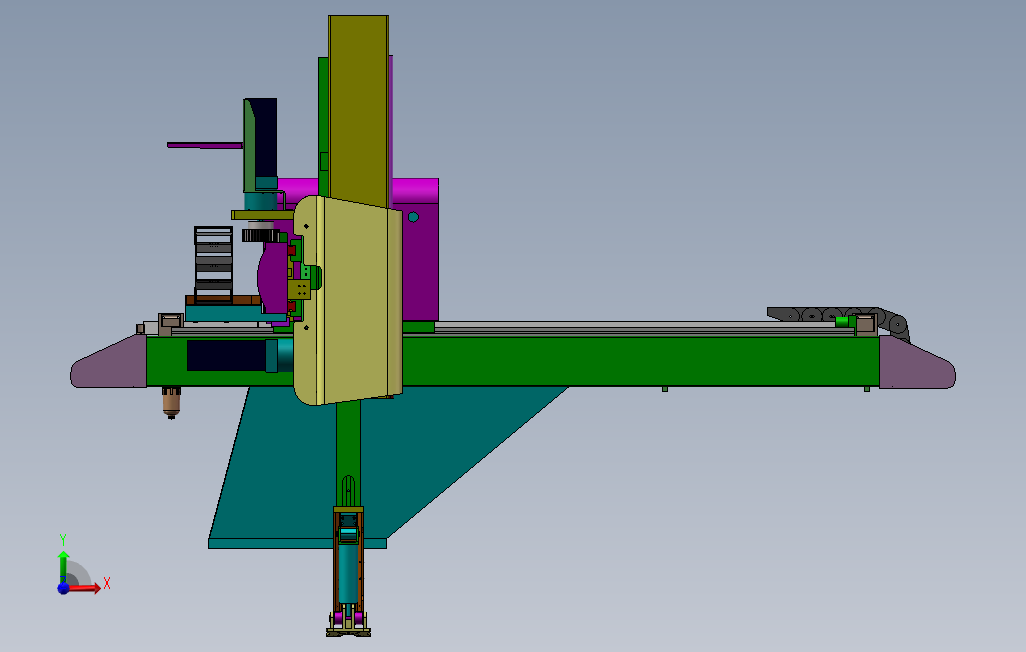Select the purple end cap on the beam's right end
This screenshot has width=1026, height=652.
click(x=917, y=362)
